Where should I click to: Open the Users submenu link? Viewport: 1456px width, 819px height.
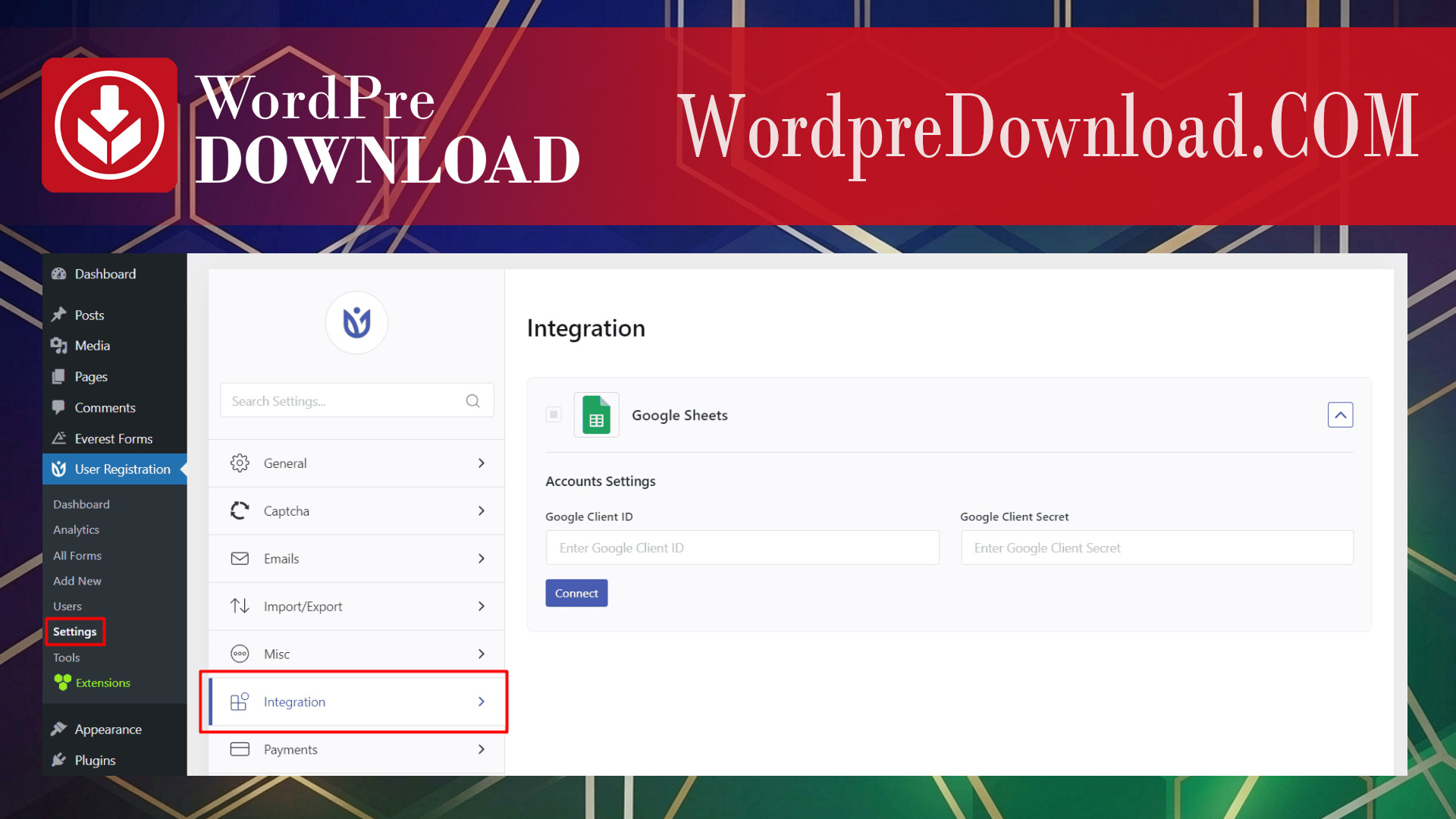coord(67,606)
